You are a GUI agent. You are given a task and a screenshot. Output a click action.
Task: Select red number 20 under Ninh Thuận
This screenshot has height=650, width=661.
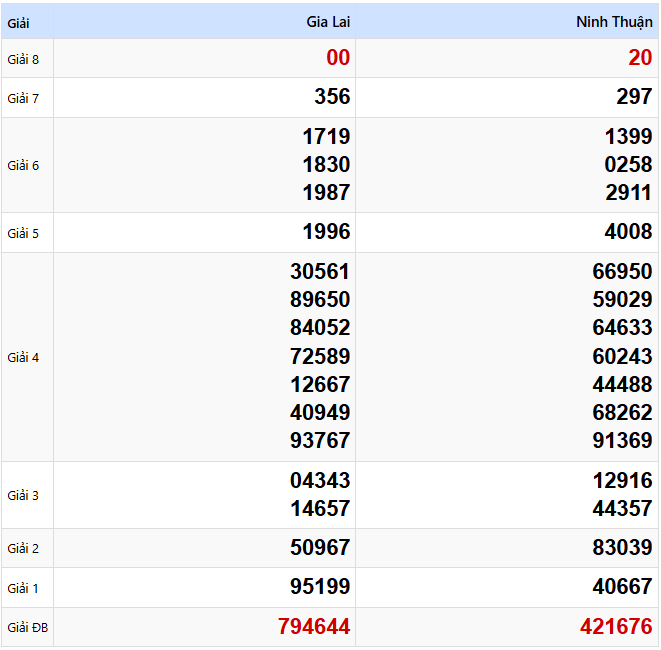click(x=640, y=58)
